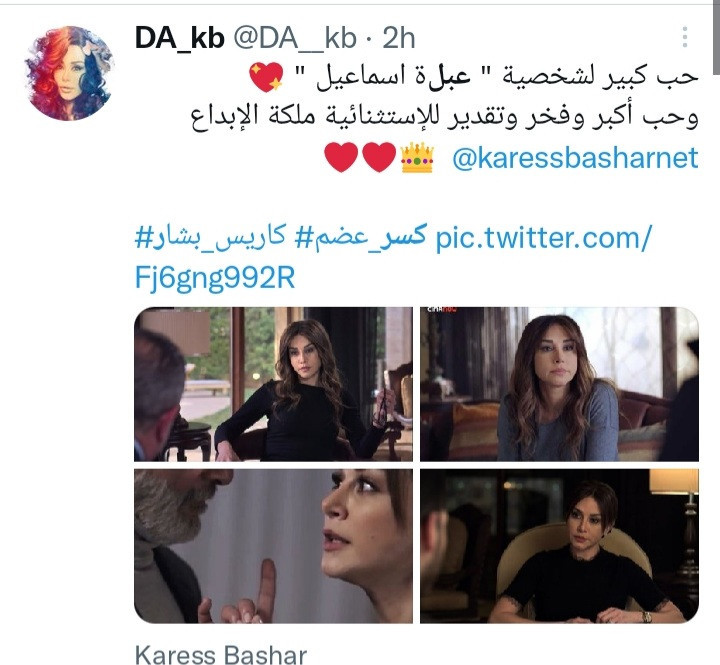The height and width of the screenshot is (665, 720).
Task: Open the 2h tweet timestamp
Action: [399, 38]
